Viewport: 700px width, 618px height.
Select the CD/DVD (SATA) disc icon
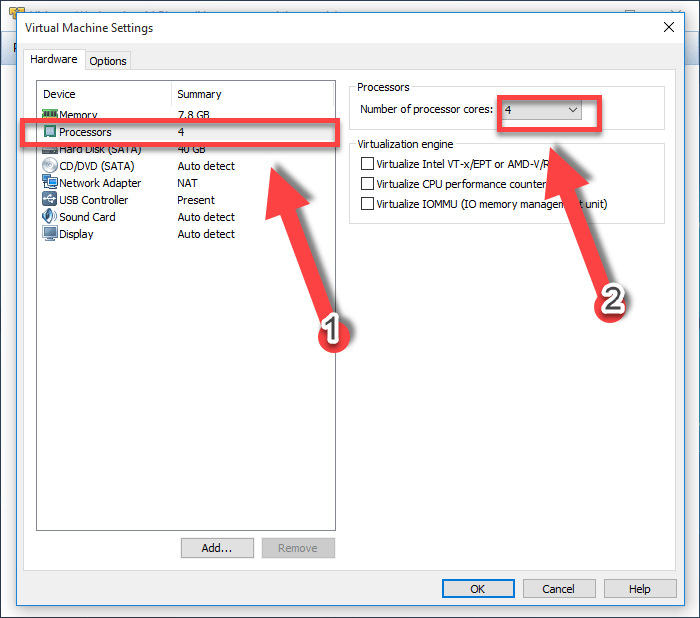(x=50, y=166)
